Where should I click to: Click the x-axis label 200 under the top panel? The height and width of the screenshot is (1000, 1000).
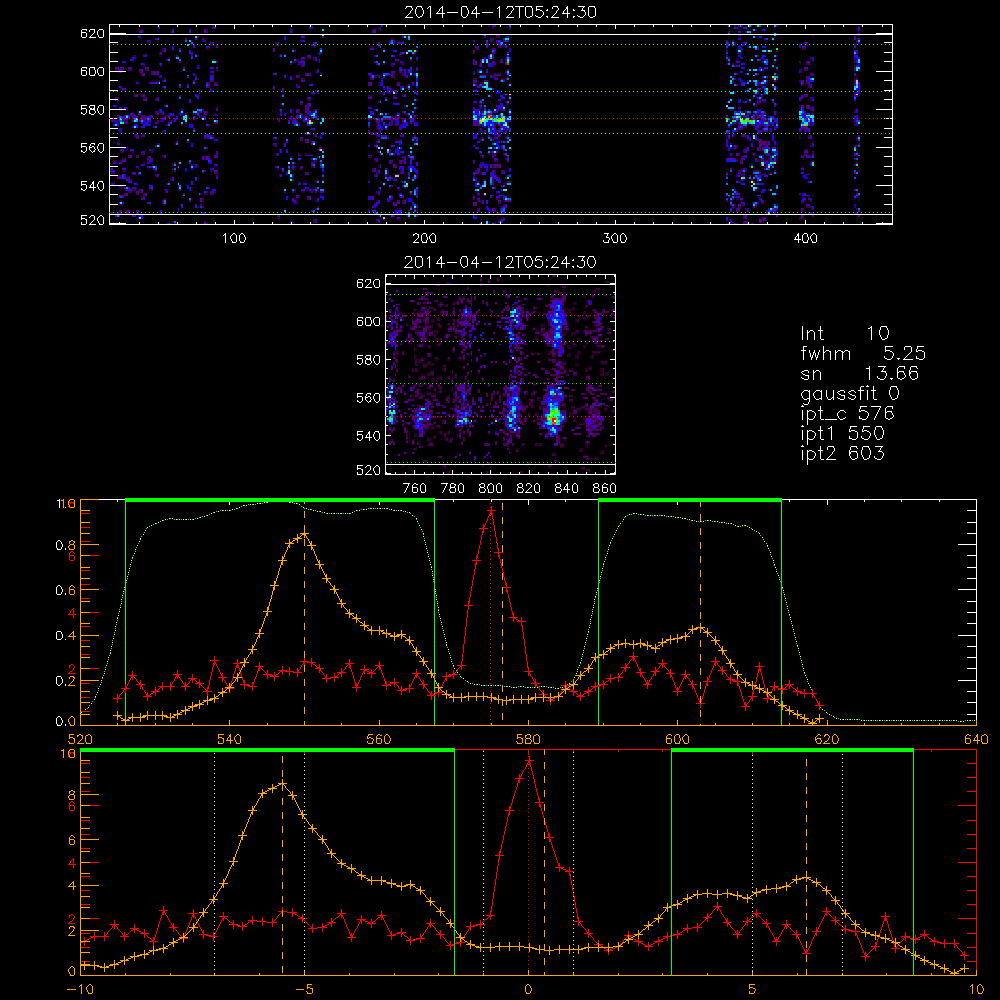pyautogui.click(x=424, y=239)
